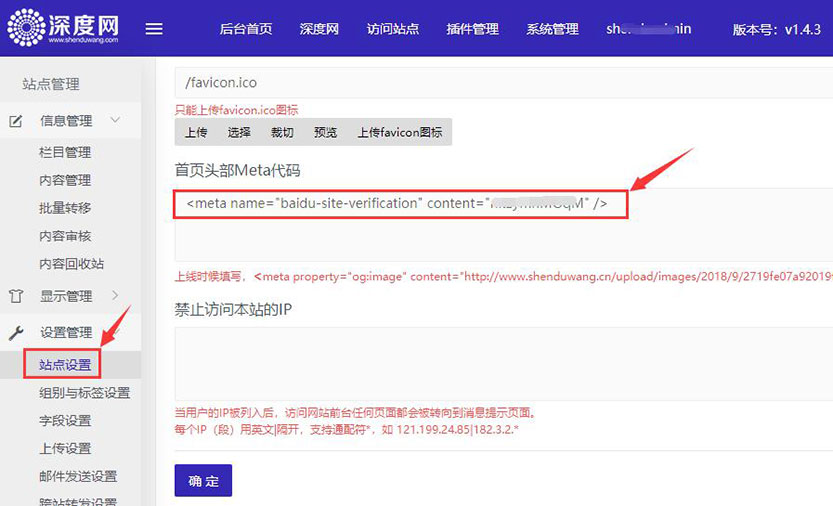Click the 深度网 logo
The height and width of the screenshot is (506, 833).
tap(62, 27)
